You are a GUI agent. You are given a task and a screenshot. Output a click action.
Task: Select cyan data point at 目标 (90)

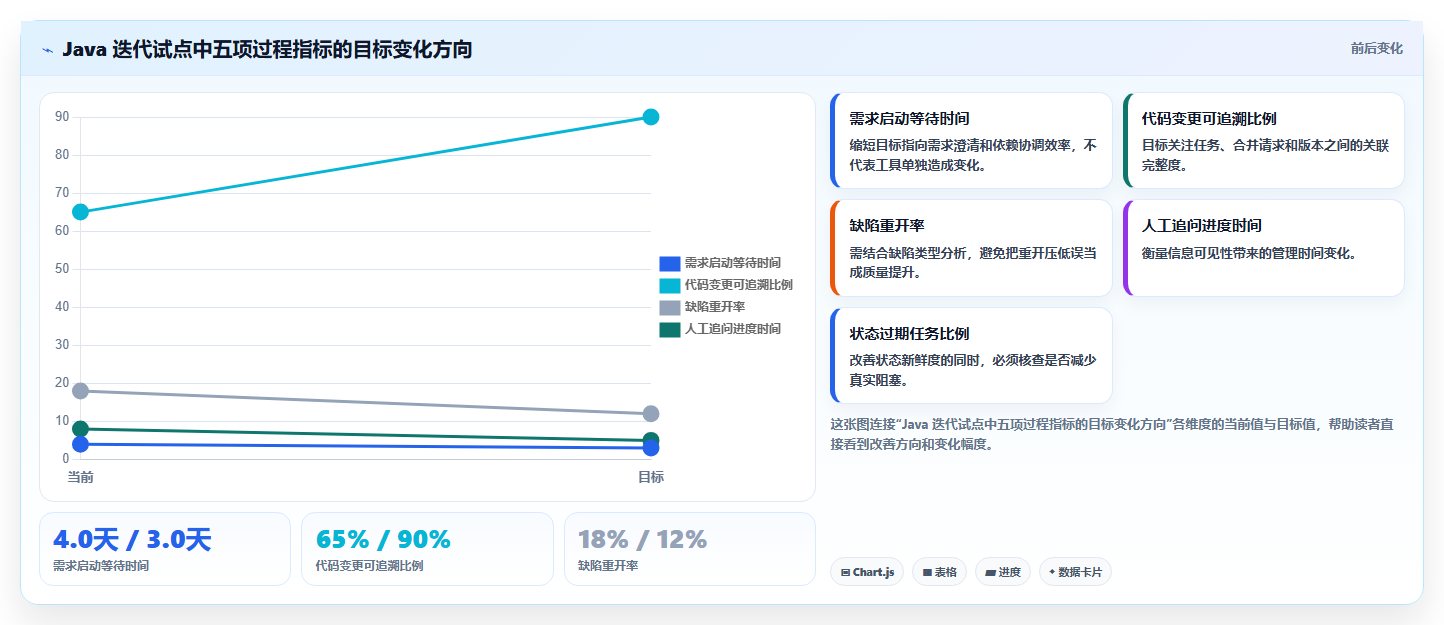651,117
